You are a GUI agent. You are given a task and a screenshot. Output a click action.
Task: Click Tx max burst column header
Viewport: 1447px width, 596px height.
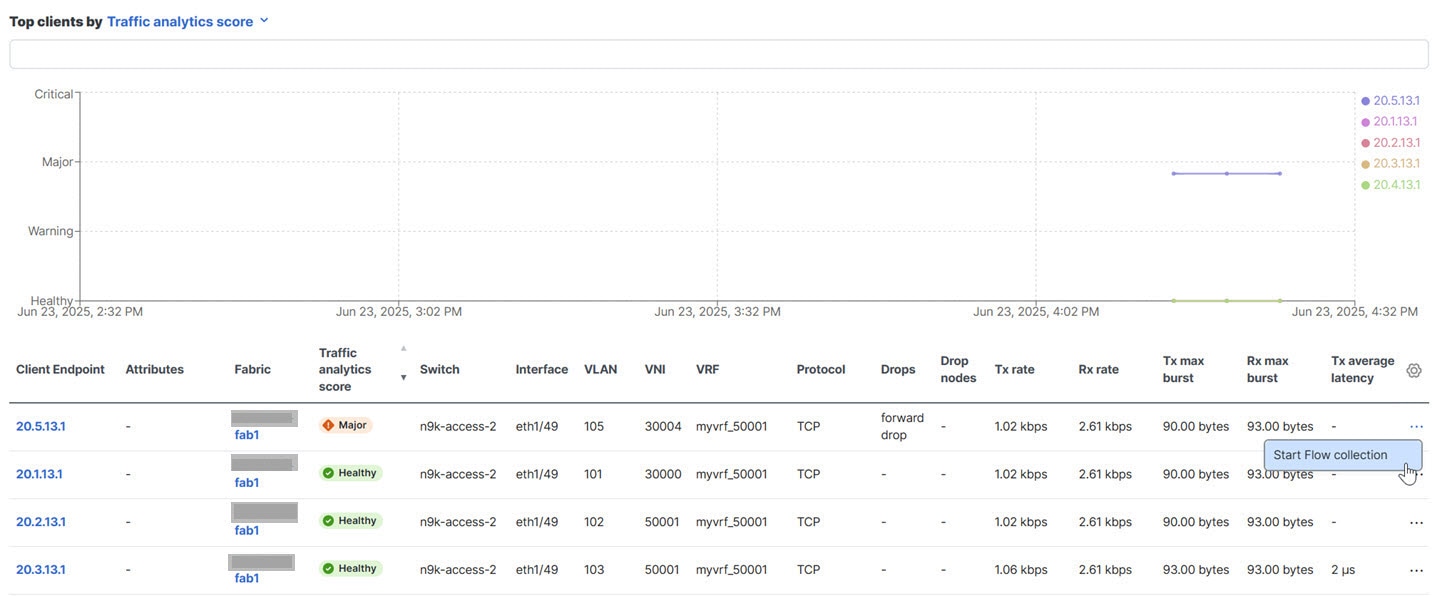click(1184, 370)
